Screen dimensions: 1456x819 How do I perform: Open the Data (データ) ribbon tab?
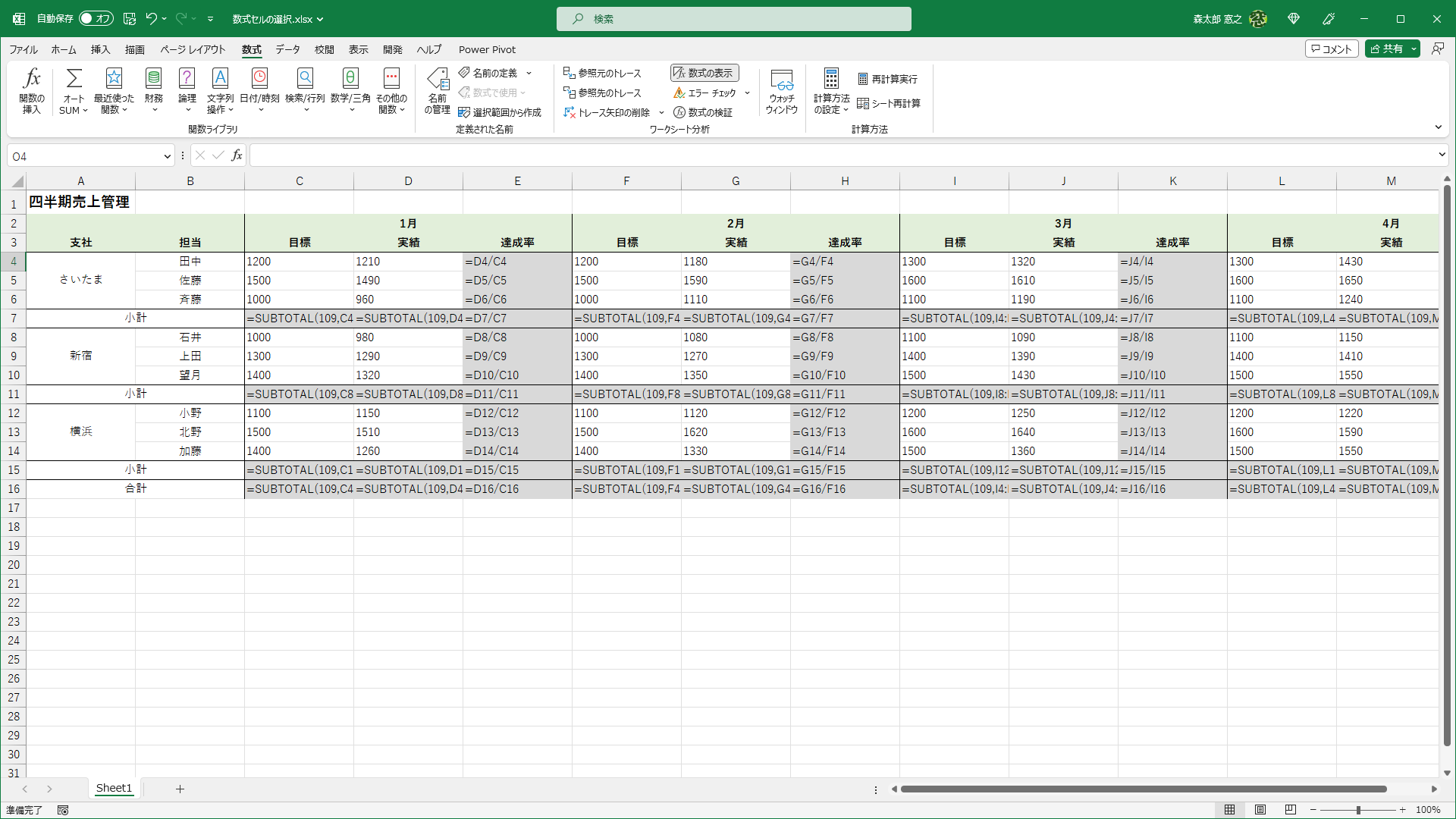pyautogui.click(x=287, y=49)
